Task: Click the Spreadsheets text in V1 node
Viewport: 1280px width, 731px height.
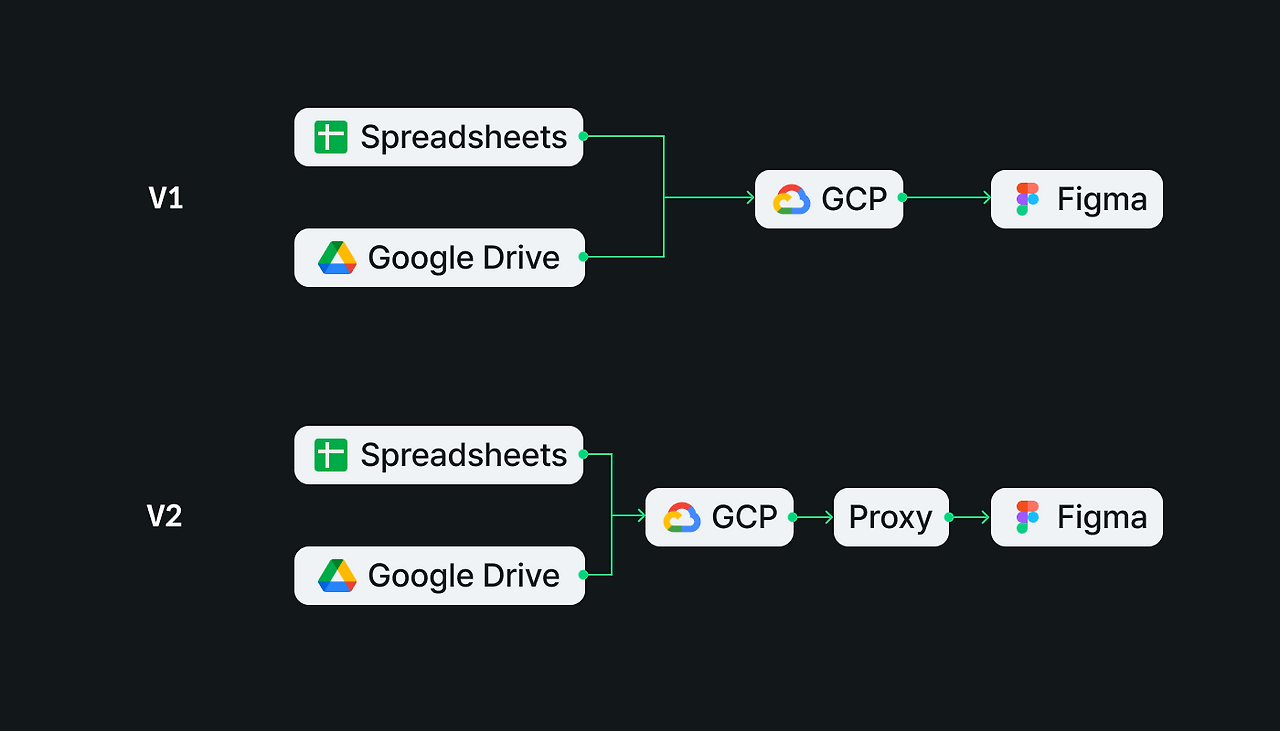Action: pos(464,137)
